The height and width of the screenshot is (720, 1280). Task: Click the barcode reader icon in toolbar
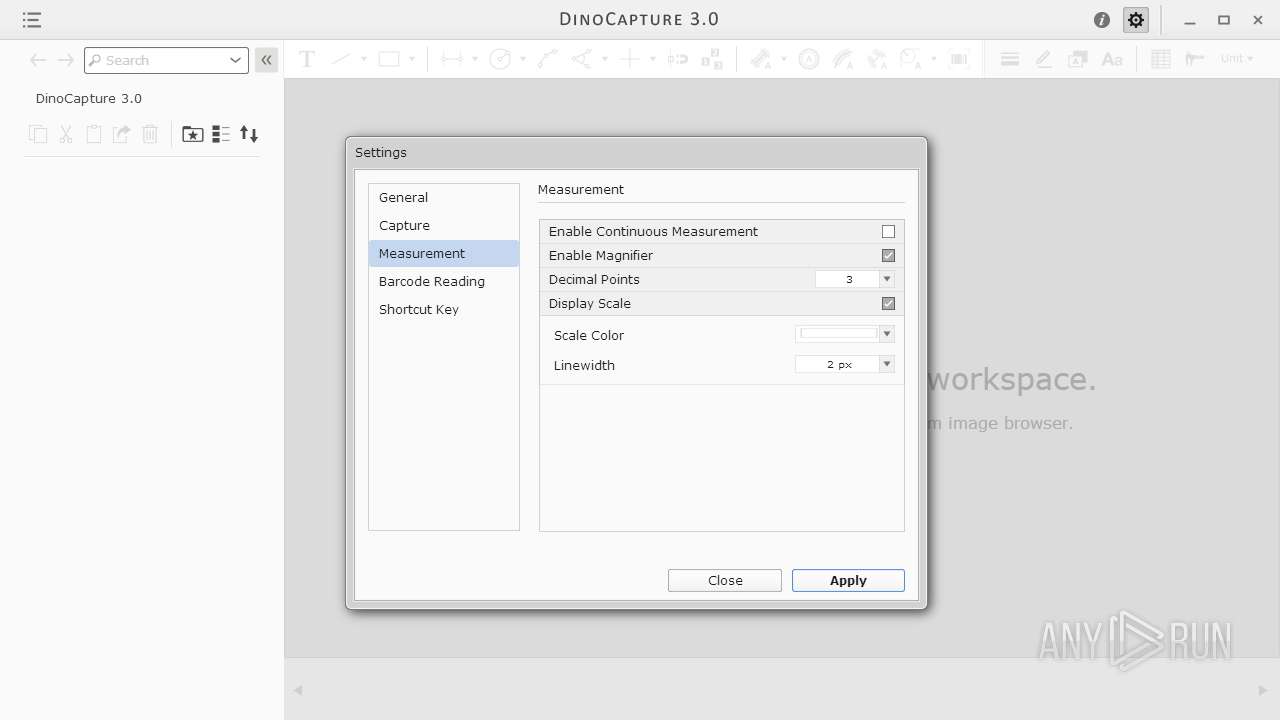pyautogui.click(x=959, y=59)
